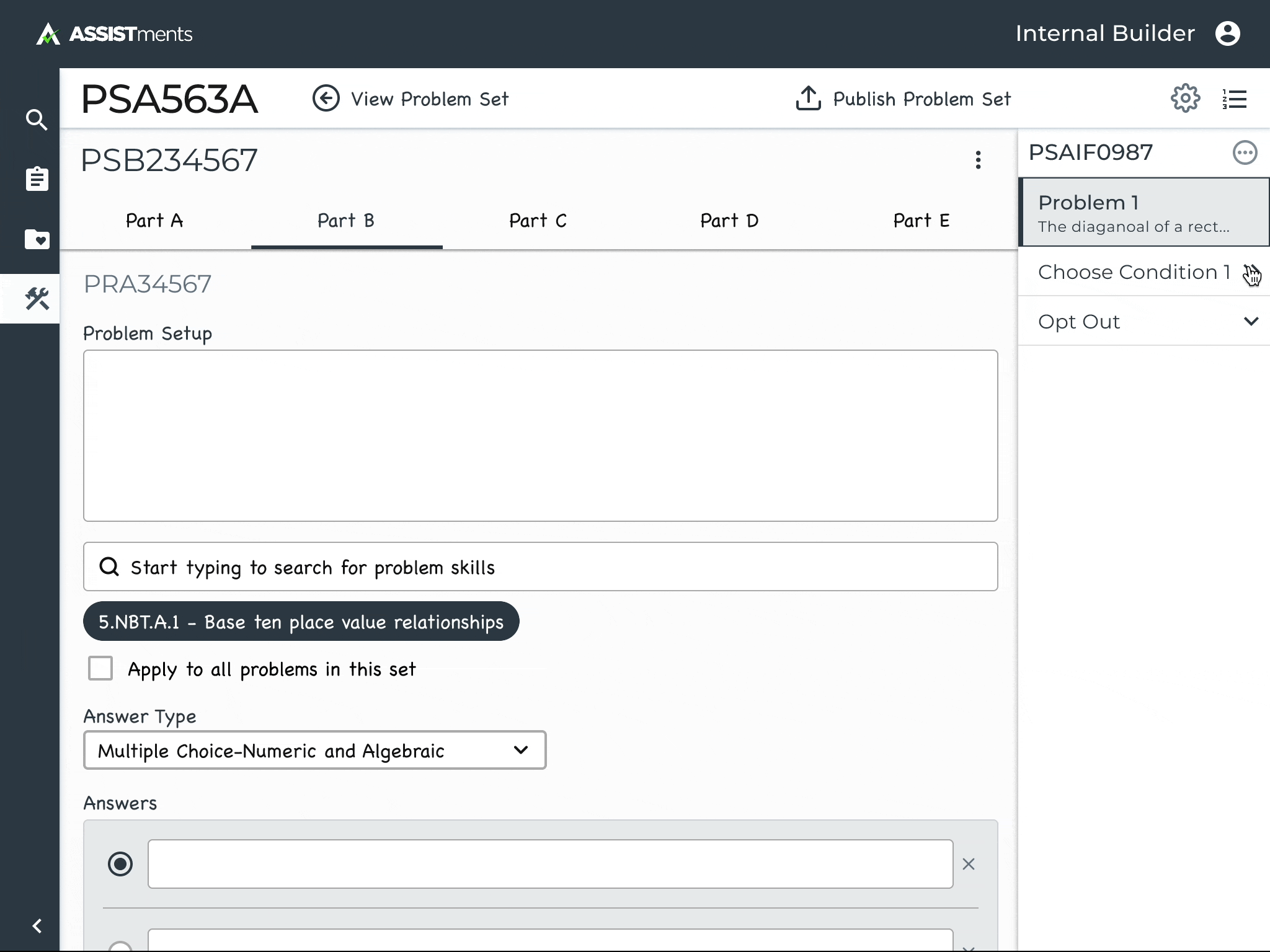
Task: Expand the Opt Out section
Action: (x=1251, y=321)
